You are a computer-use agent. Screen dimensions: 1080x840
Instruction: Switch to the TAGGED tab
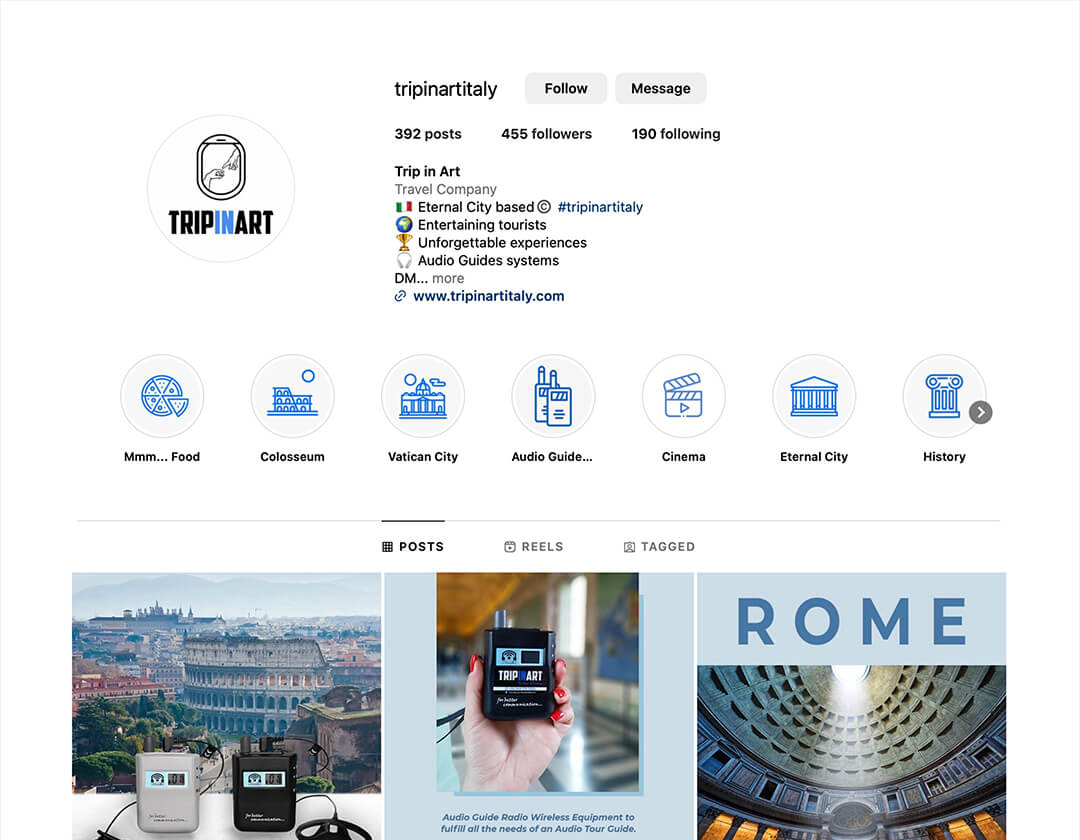point(659,547)
